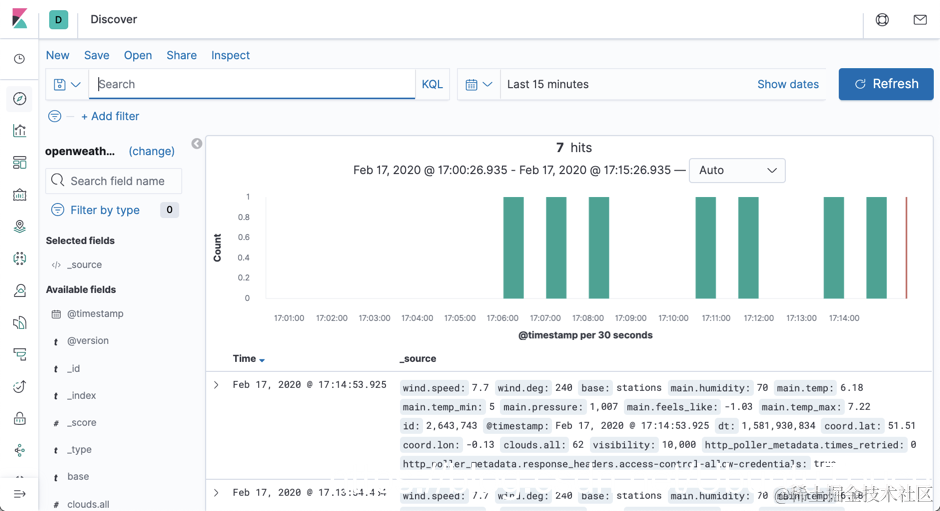
Task: Collapse the fields sidebar arrow
Action: (197, 143)
